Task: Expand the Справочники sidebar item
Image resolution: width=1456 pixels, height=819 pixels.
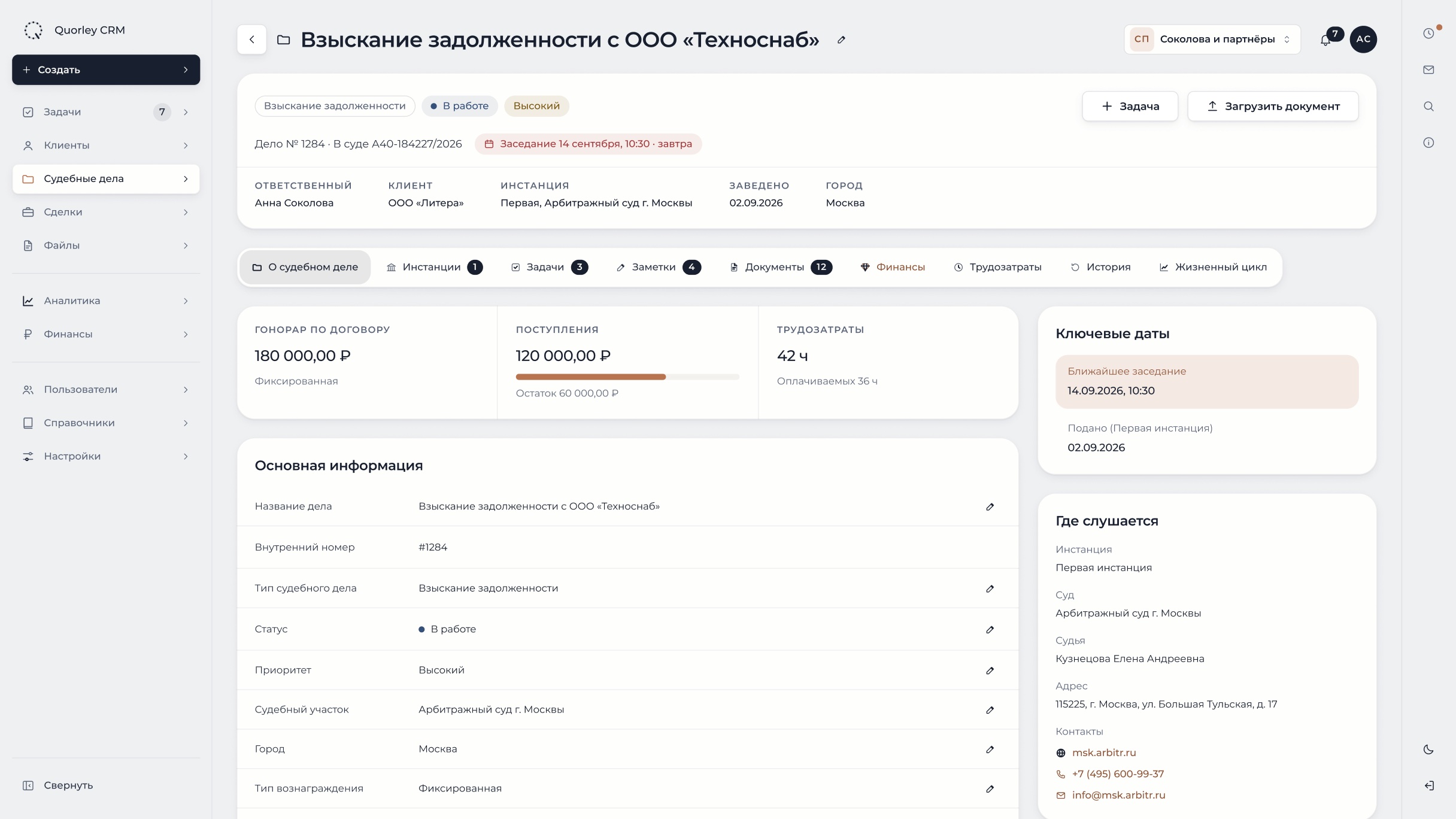Action: [186, 423]
